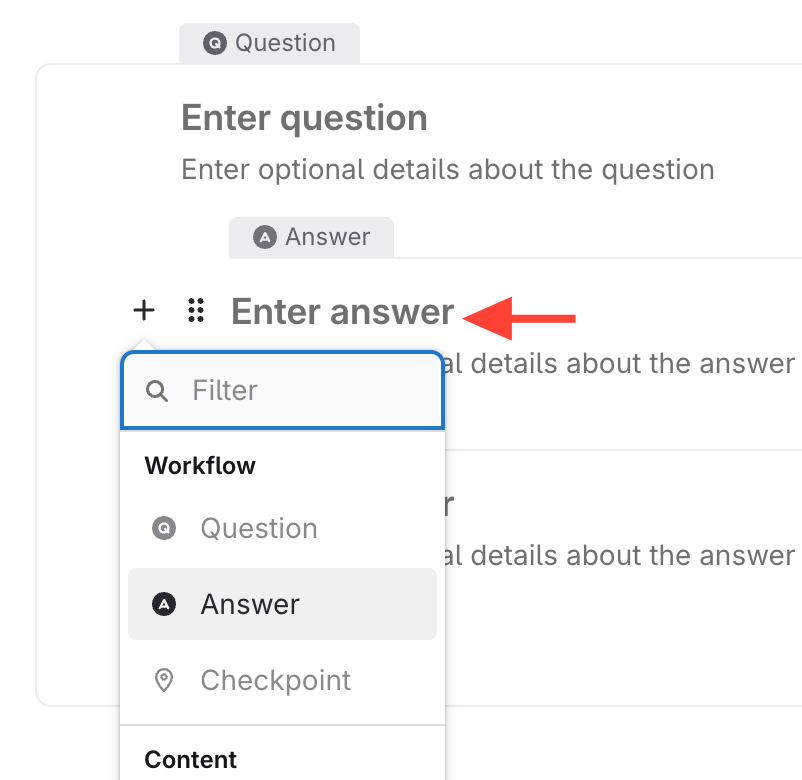Click the Checkpoint location pin icon

pos(164,680)
